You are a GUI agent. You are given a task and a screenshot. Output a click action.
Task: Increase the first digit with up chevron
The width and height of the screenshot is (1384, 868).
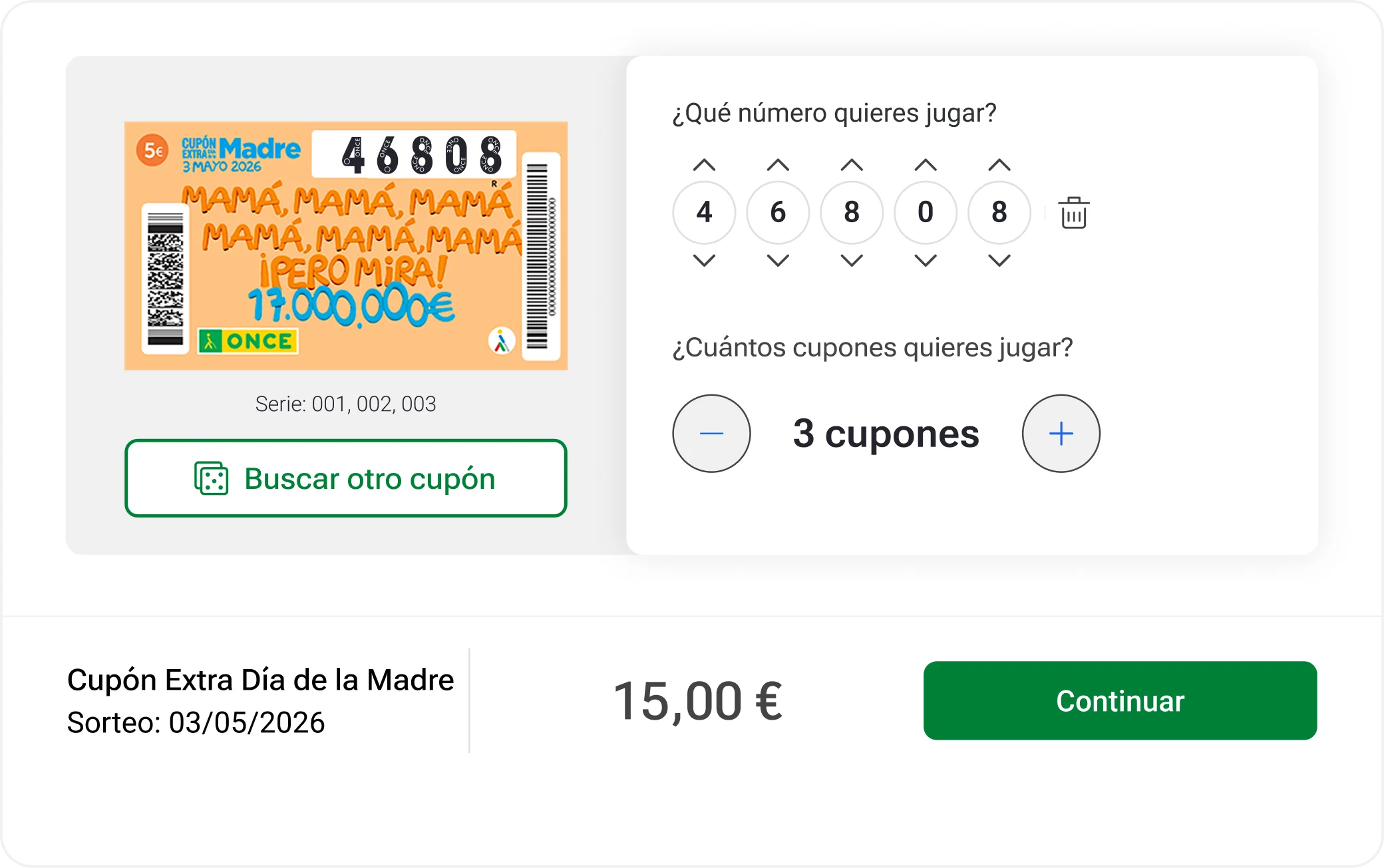(x=704, y=165)
